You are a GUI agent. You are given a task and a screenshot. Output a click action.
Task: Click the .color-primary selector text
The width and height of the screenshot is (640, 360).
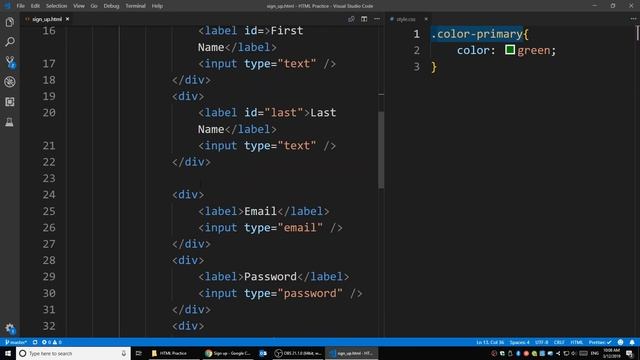pos(477,34)
